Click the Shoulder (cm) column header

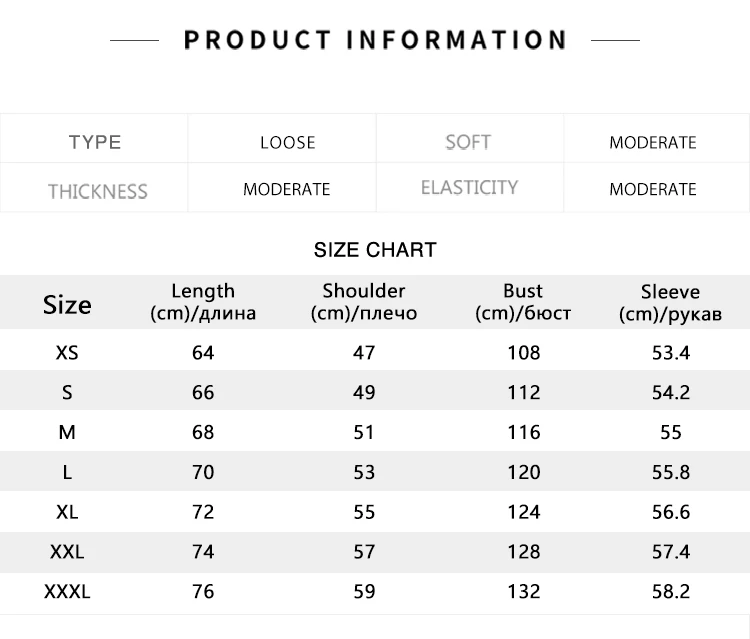364,302
